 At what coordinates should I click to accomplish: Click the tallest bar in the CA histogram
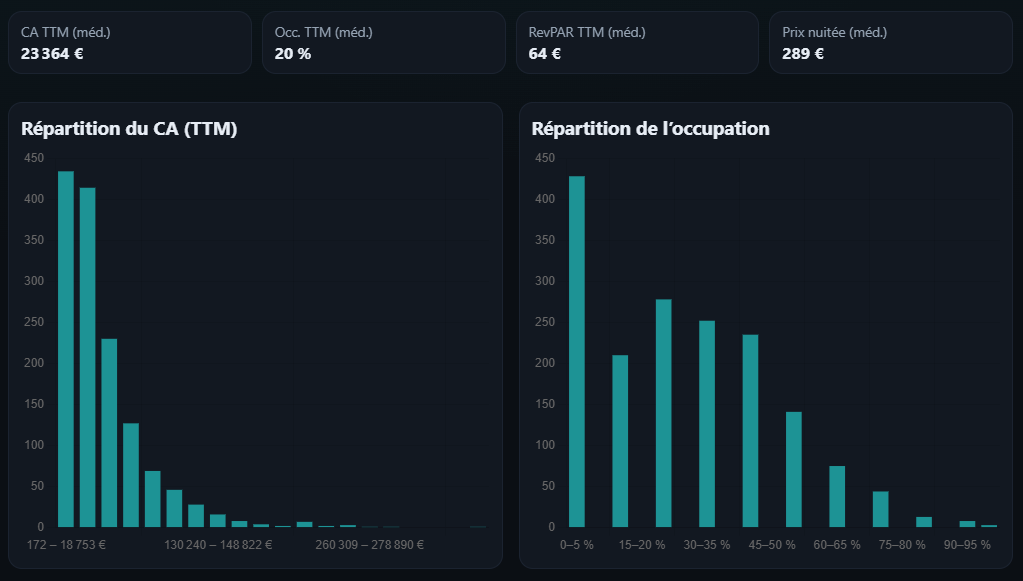68,350
